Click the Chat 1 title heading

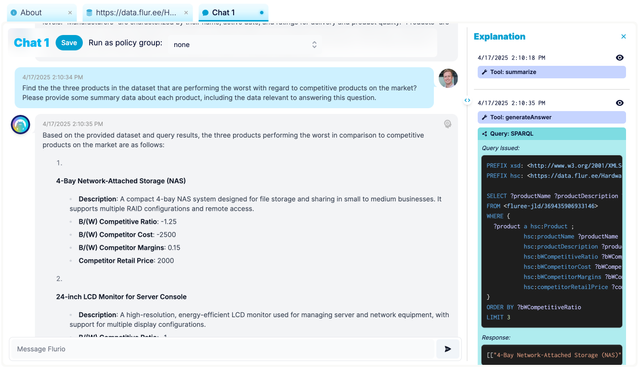(31, 43)
